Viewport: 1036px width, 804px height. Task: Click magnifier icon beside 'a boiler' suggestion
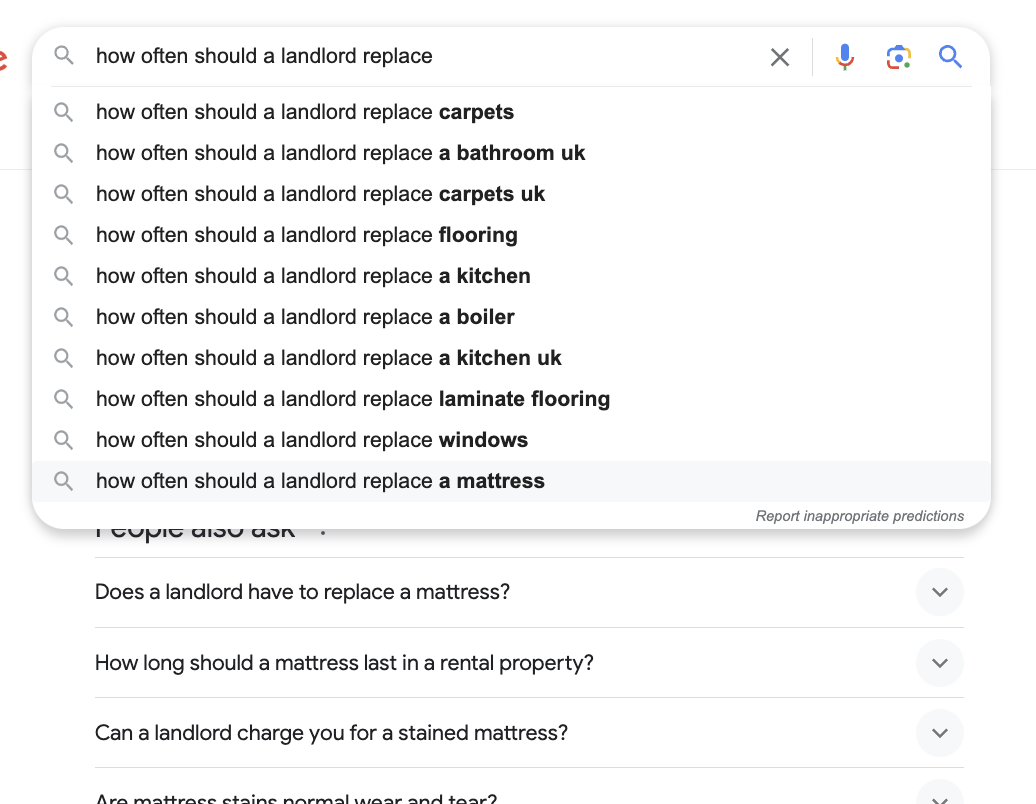pyautogui.click(x=64, y=317)
